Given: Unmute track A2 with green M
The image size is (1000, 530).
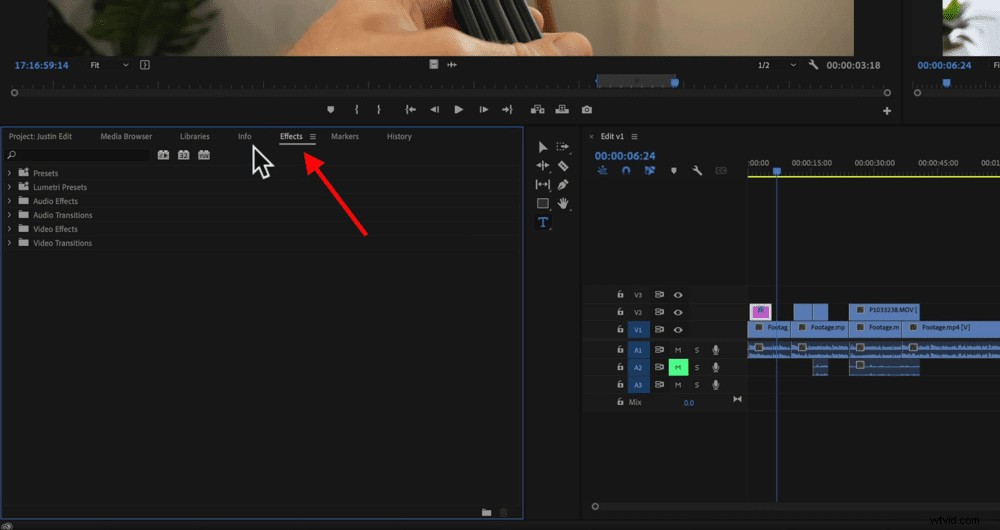Looking at the screenshot, I should point(678,367).
